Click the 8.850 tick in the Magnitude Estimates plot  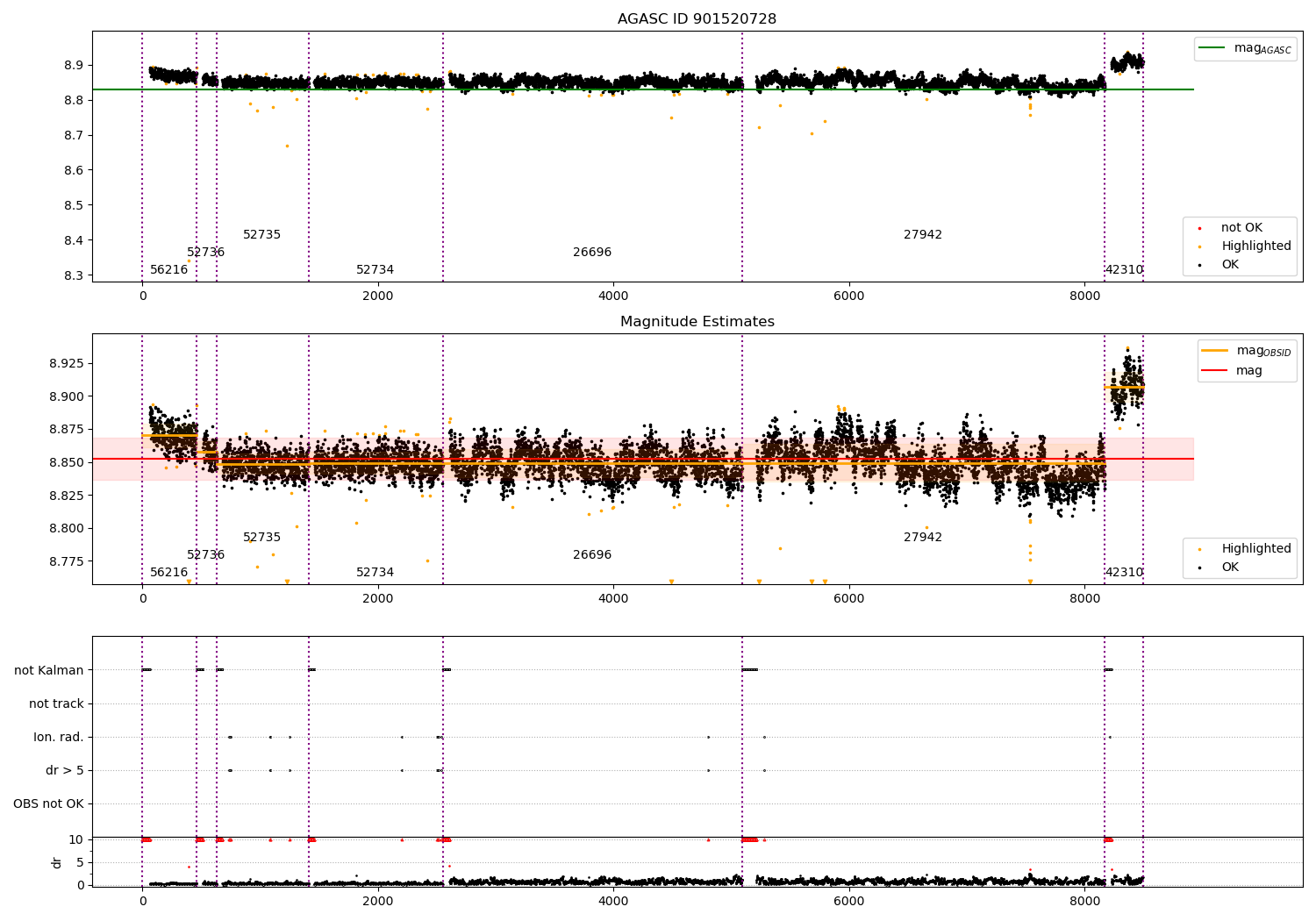point(65,462)
